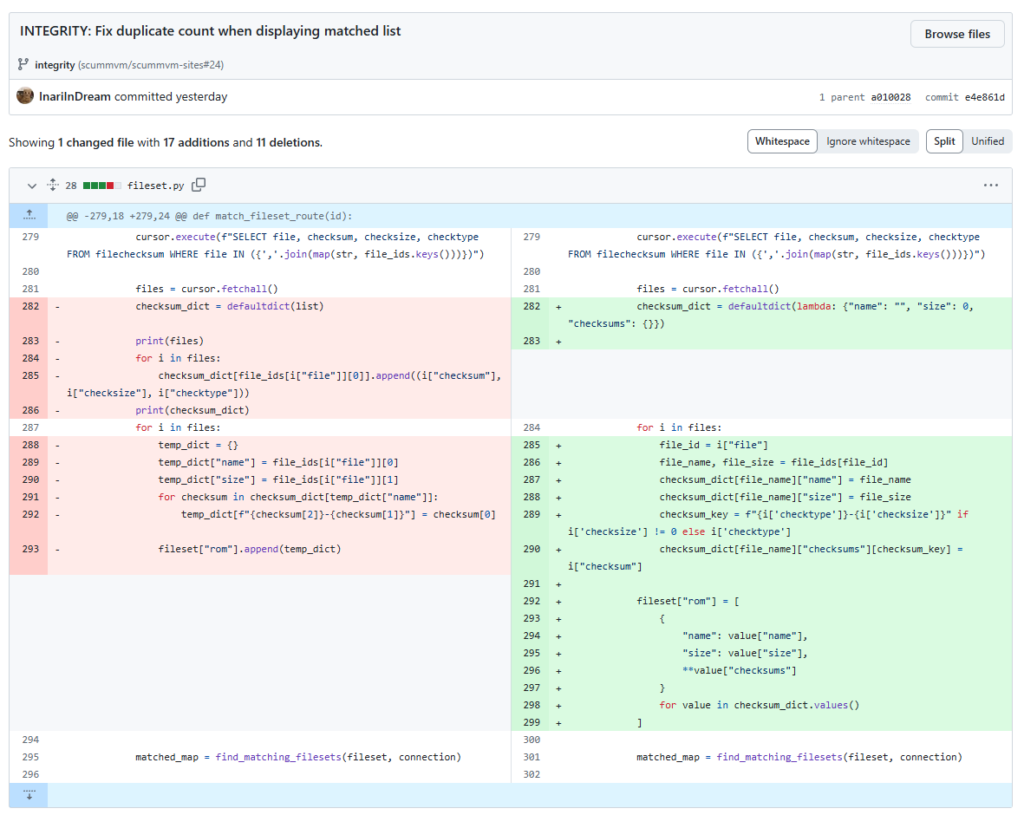1024x815 pixels.
Task: Collapse the fileset.py diff
Action: coord(31,185)
